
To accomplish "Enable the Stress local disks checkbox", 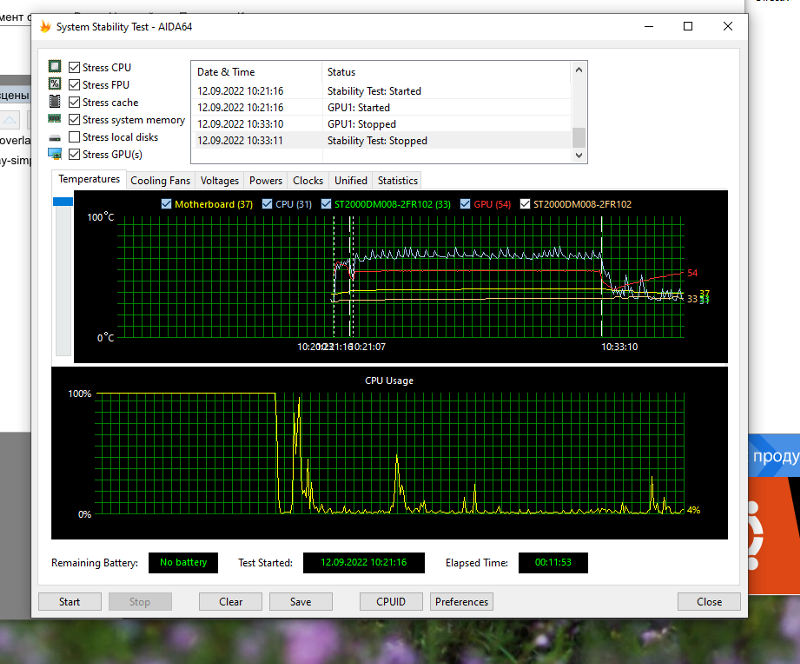I will click(74, 137).
